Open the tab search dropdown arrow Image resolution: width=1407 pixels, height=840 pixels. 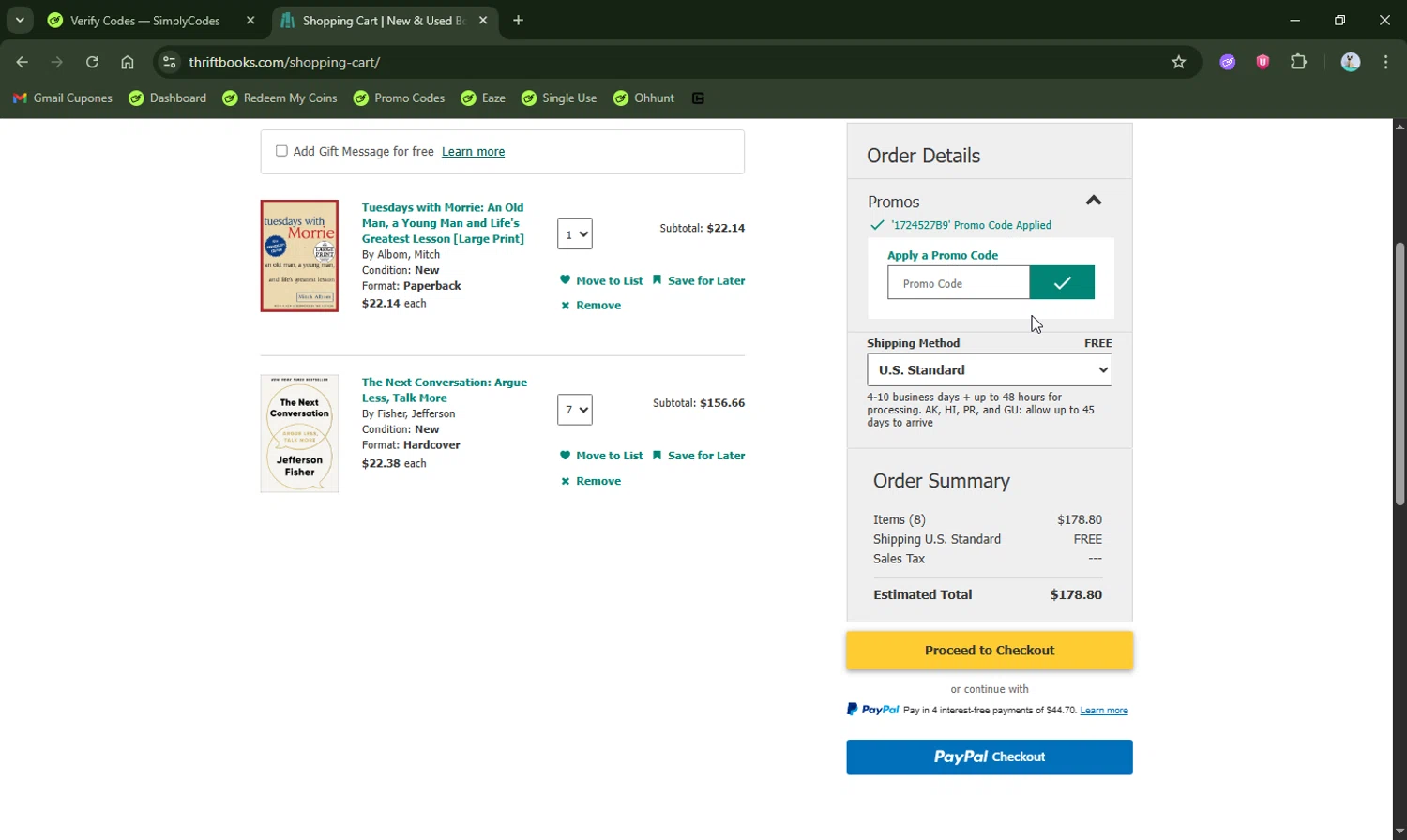pos(20,20)
